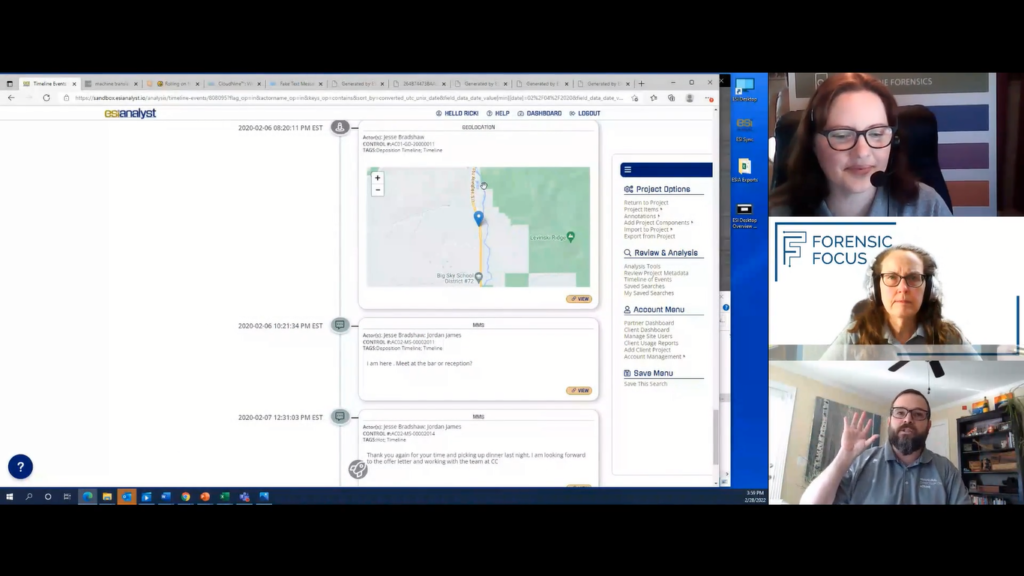Click VIEW on the geolocation card
The height and width of the screenshot is (576, 1024).
tap(579, 299)
